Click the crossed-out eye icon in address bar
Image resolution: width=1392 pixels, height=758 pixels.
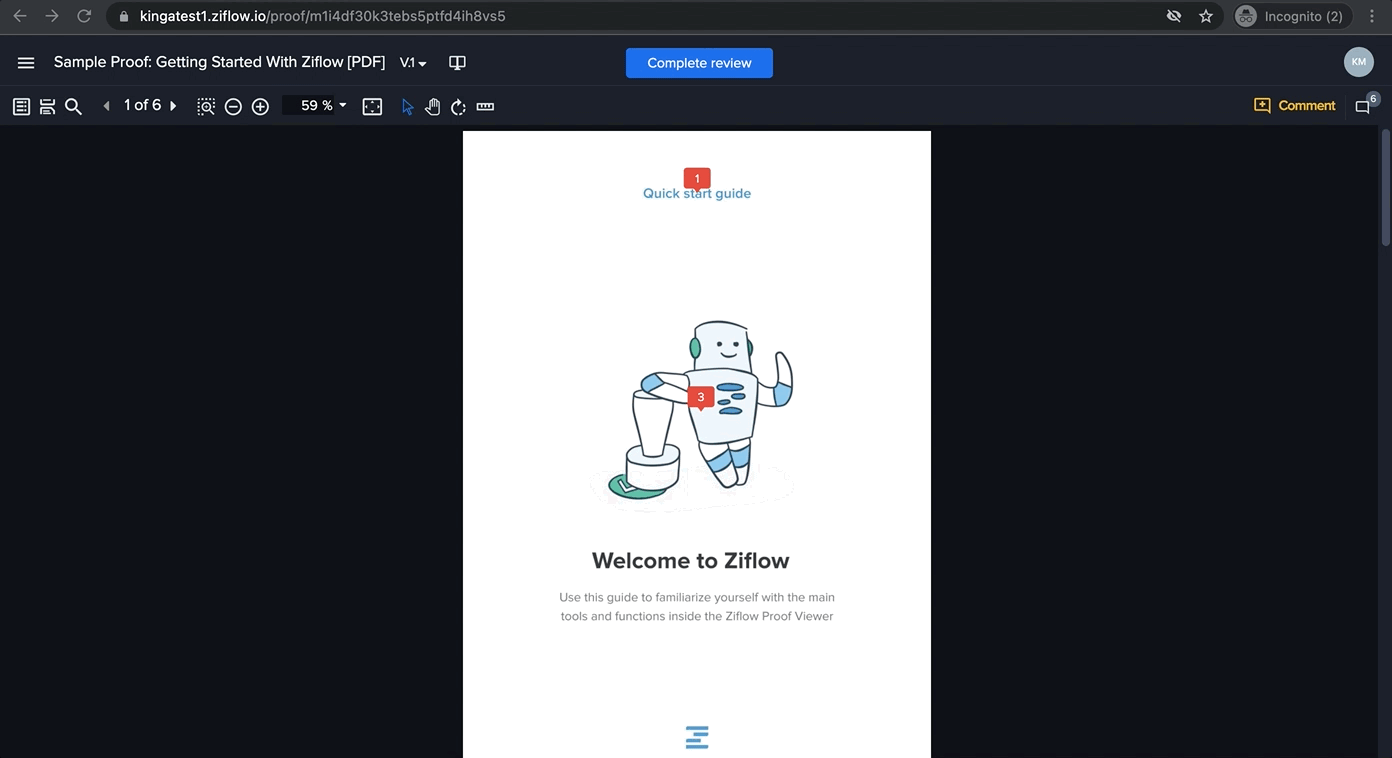pos(1174,16)
